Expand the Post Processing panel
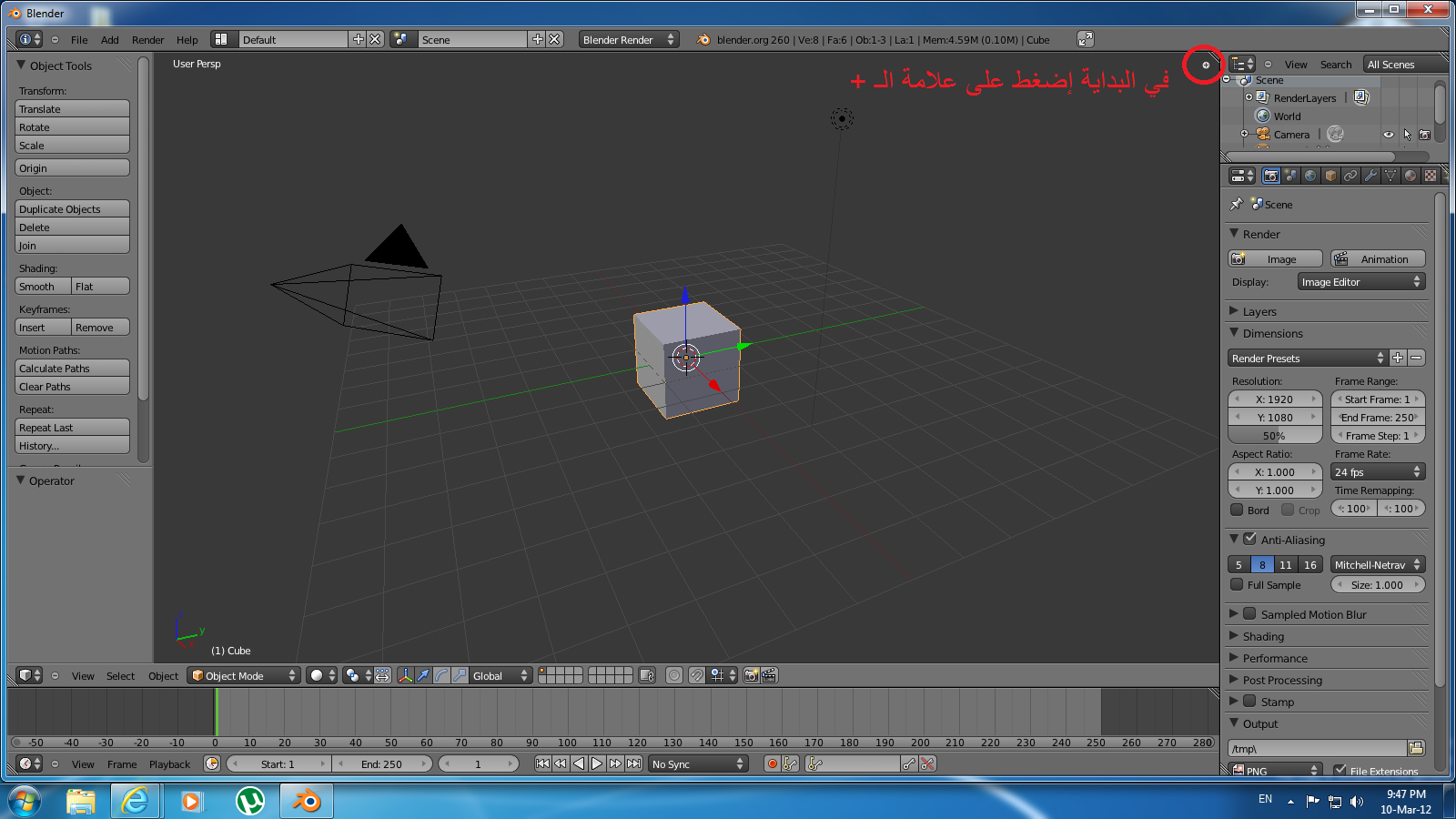The height and width of the screenshot is (819, 1456). [x=1234, y=680]
